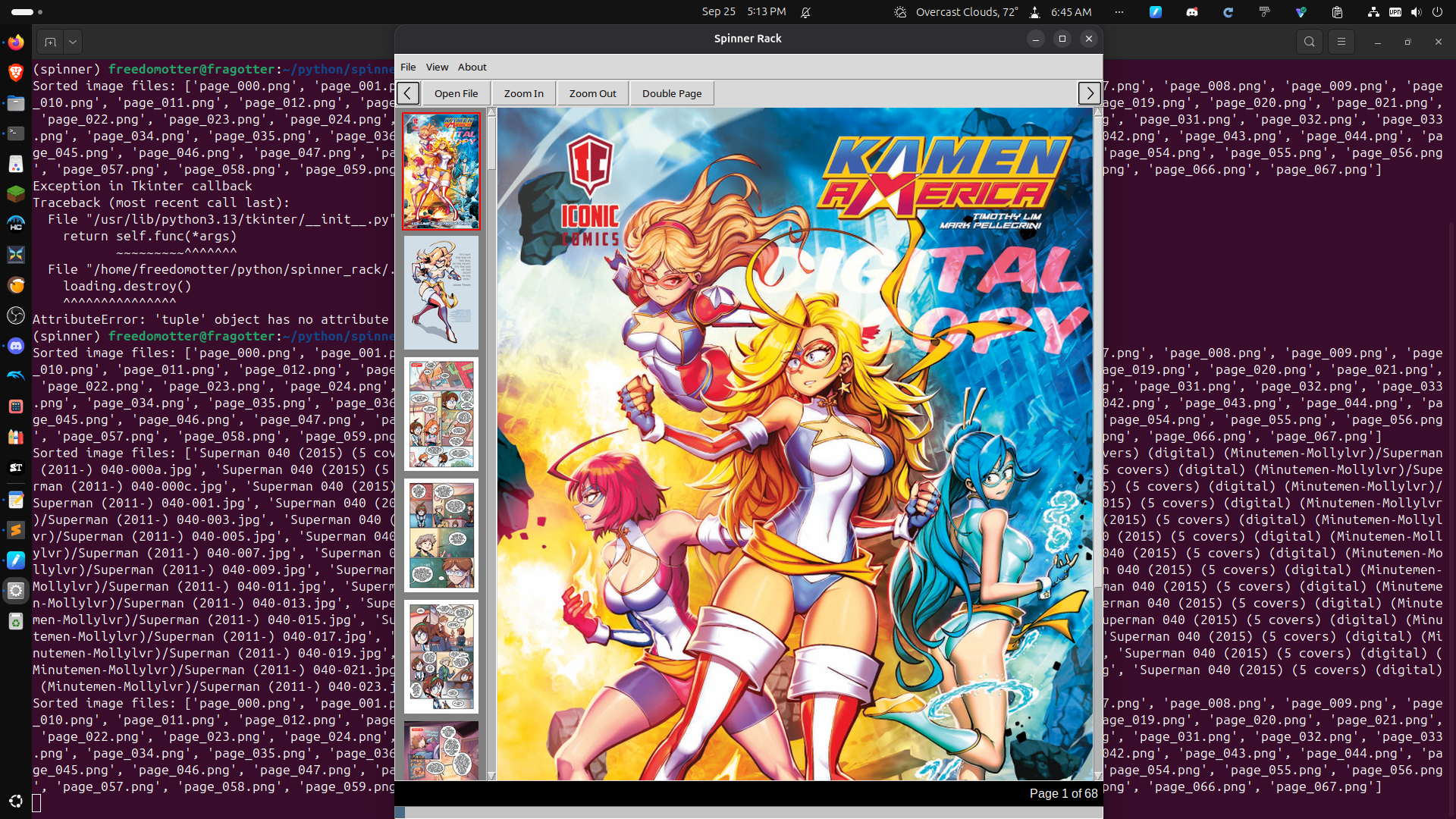
Task: Open Firefox from the dock
Action: pos(16,42)
